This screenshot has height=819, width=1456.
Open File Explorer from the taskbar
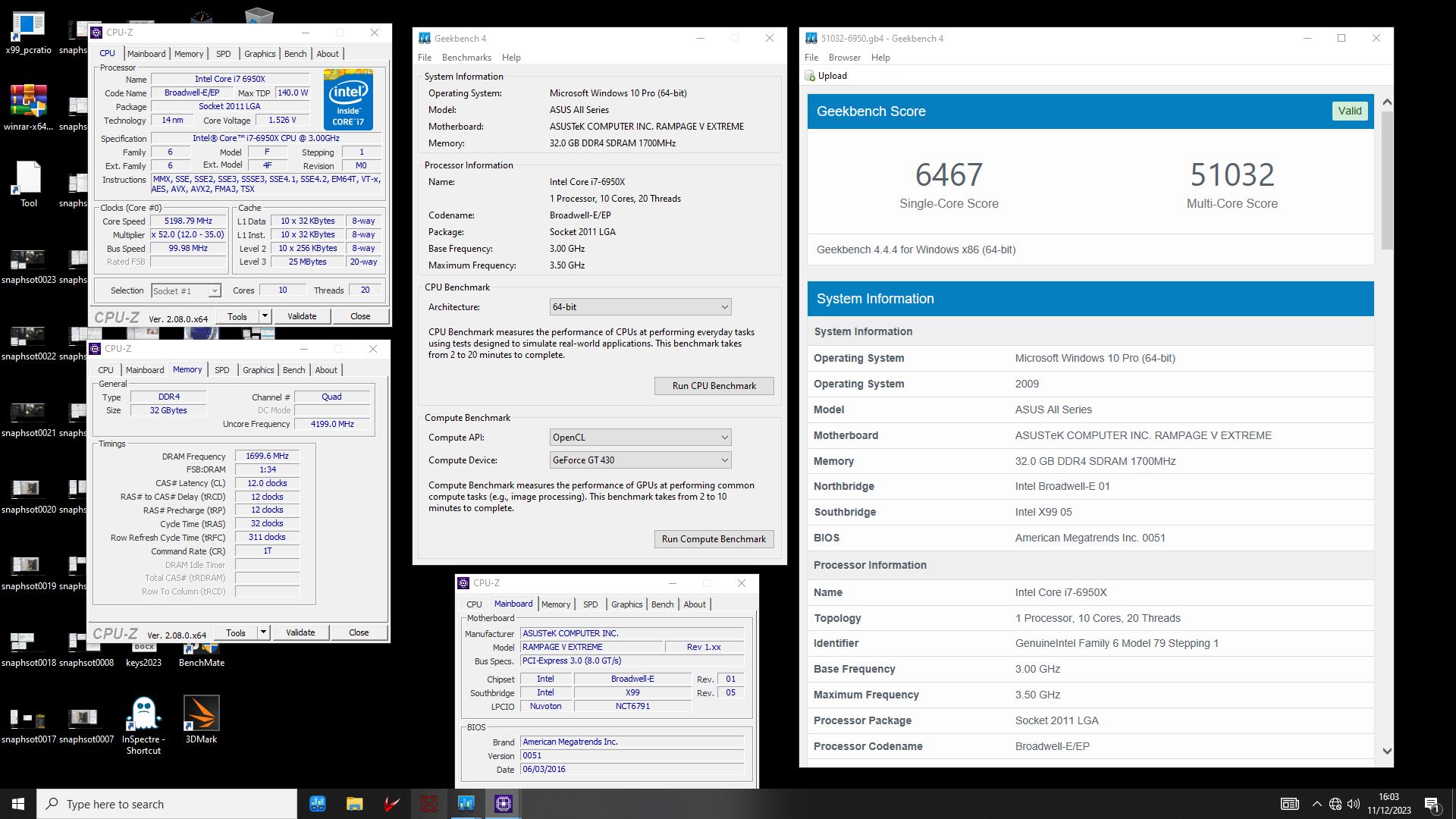pyautogui.click(x=354, y=804)
